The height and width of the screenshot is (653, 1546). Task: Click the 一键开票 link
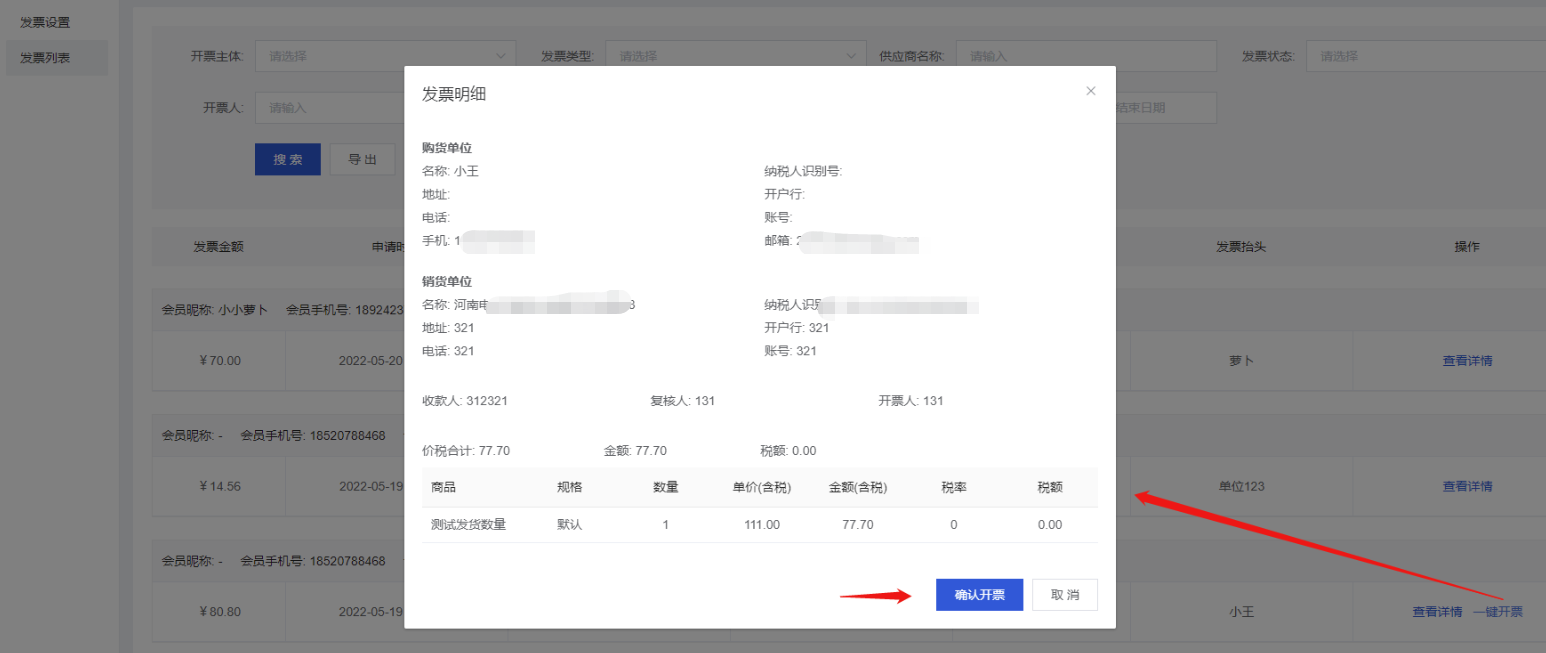coord(1497,612)
